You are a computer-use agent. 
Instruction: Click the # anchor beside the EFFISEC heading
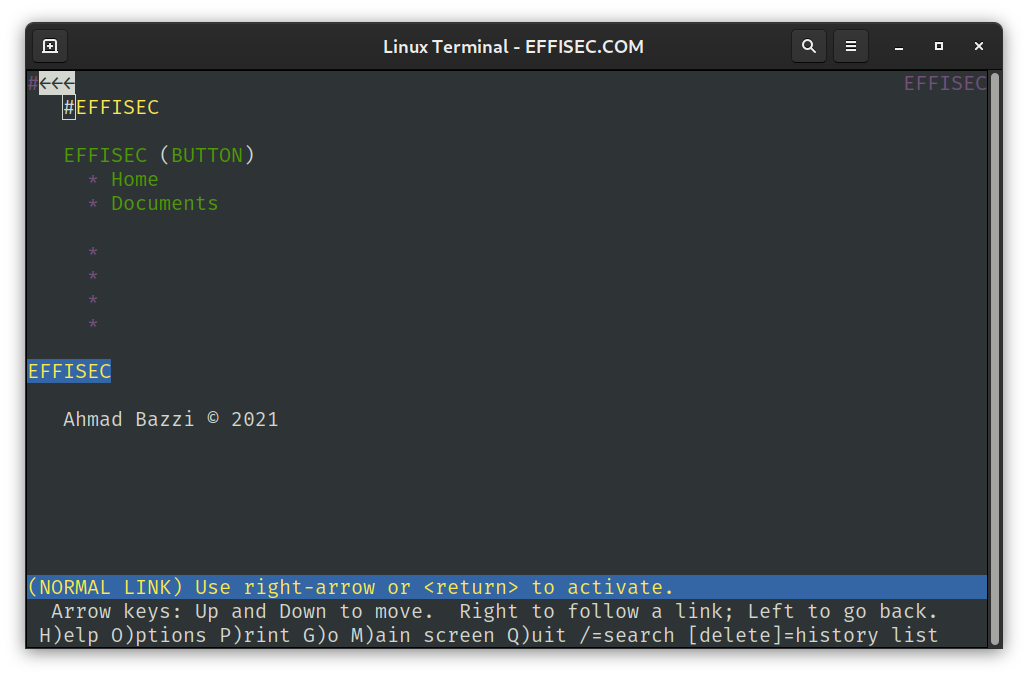pos(68,107)
